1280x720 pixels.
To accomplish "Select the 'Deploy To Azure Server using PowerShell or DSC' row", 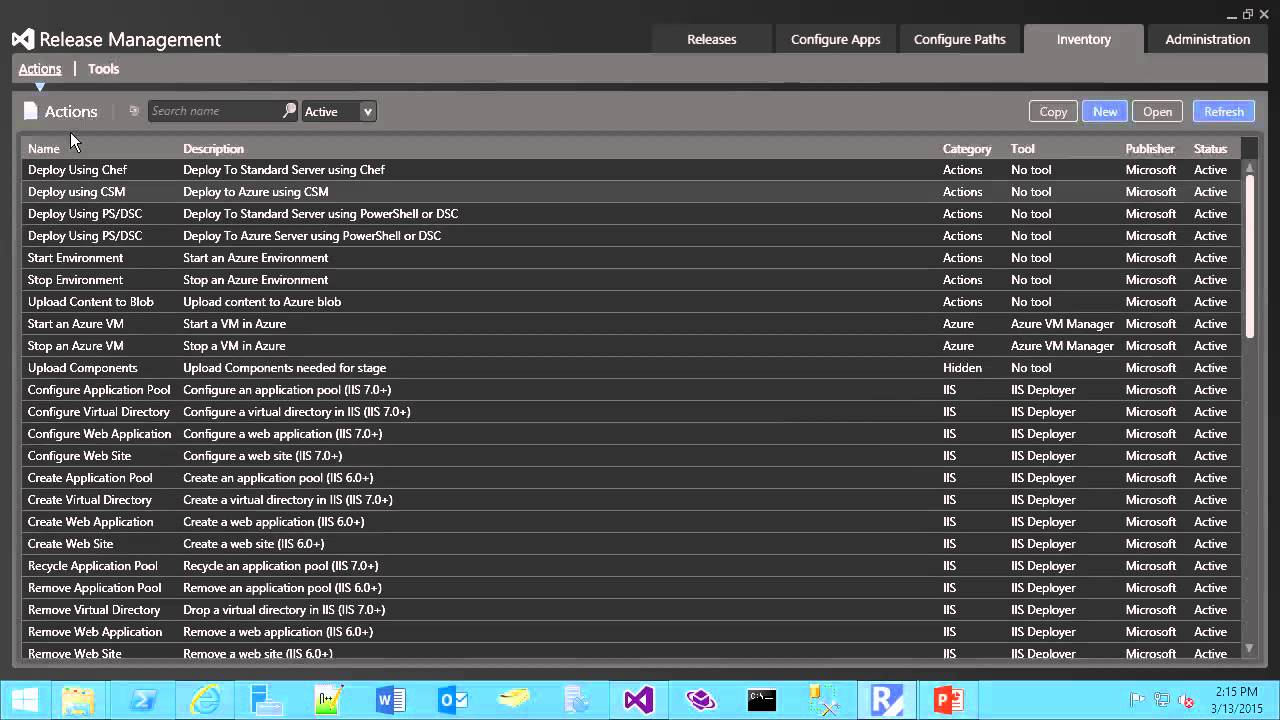I will [x=631, y=236].
